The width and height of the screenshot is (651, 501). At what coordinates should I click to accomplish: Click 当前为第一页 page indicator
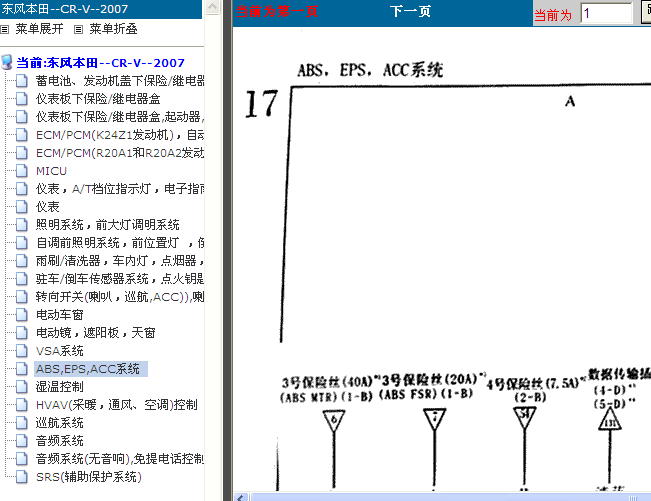tap(277, 11)
